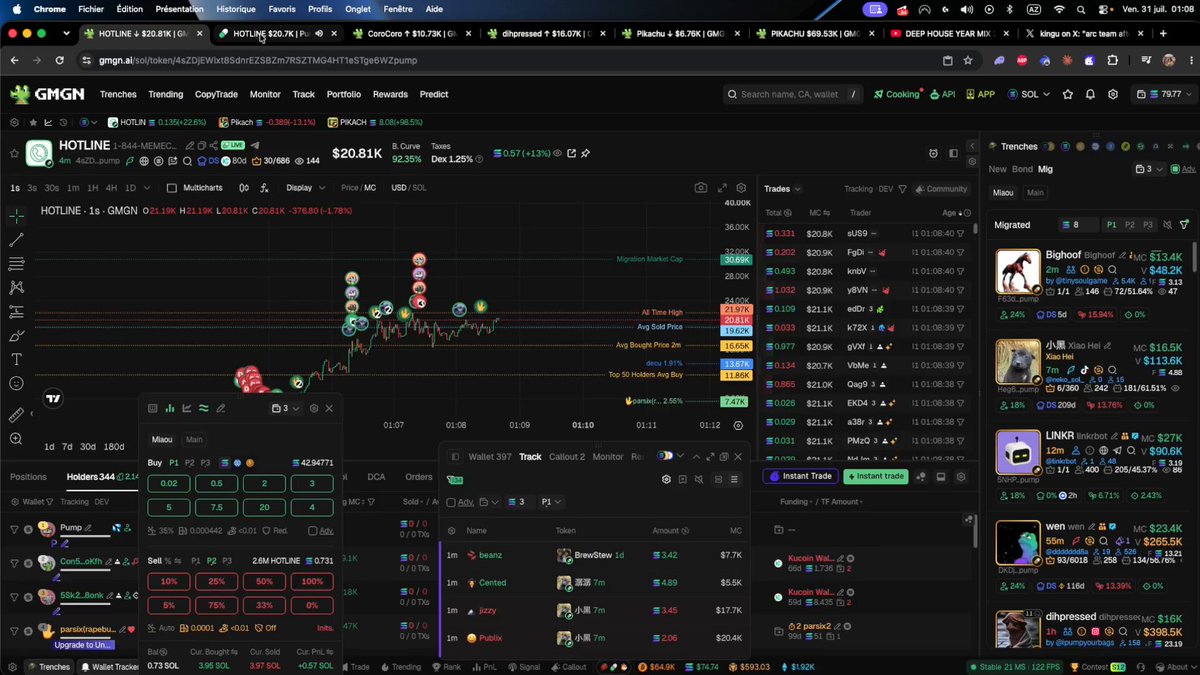This screenshot has height=675, width=1200.
Task: Take a chart snapshot with camera icon
Action: 700,188
